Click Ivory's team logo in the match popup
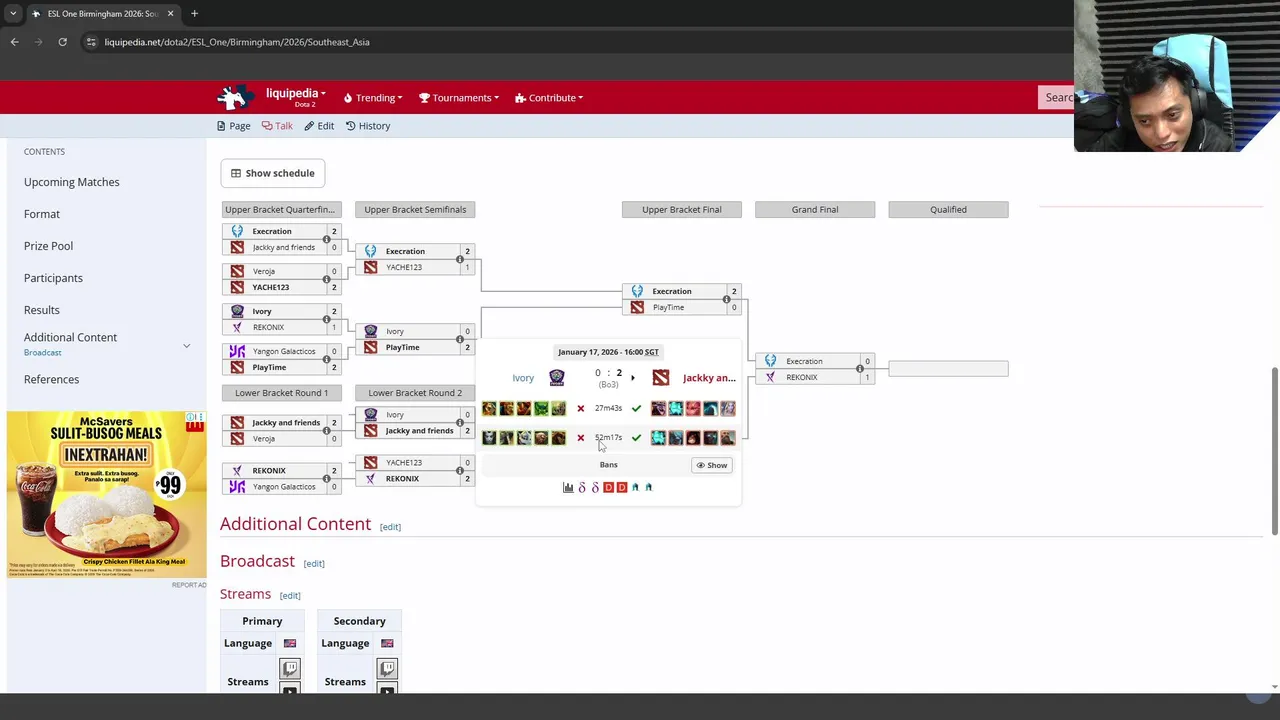The width and height of the screenshot is (1280, 720). pyautogui.click(x=557, y=378)
